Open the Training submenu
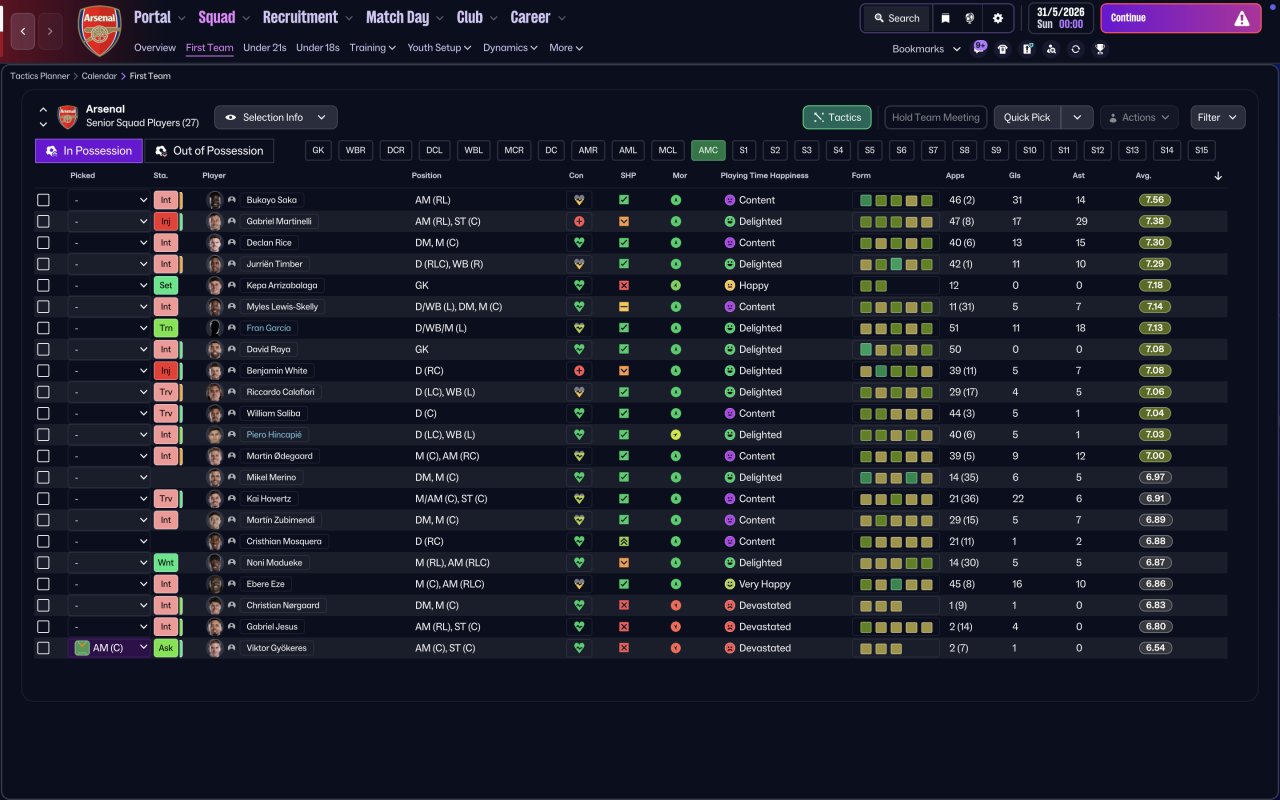Image resolution: width=1280 pixels, height=800 pixels. tap(372, 47)
